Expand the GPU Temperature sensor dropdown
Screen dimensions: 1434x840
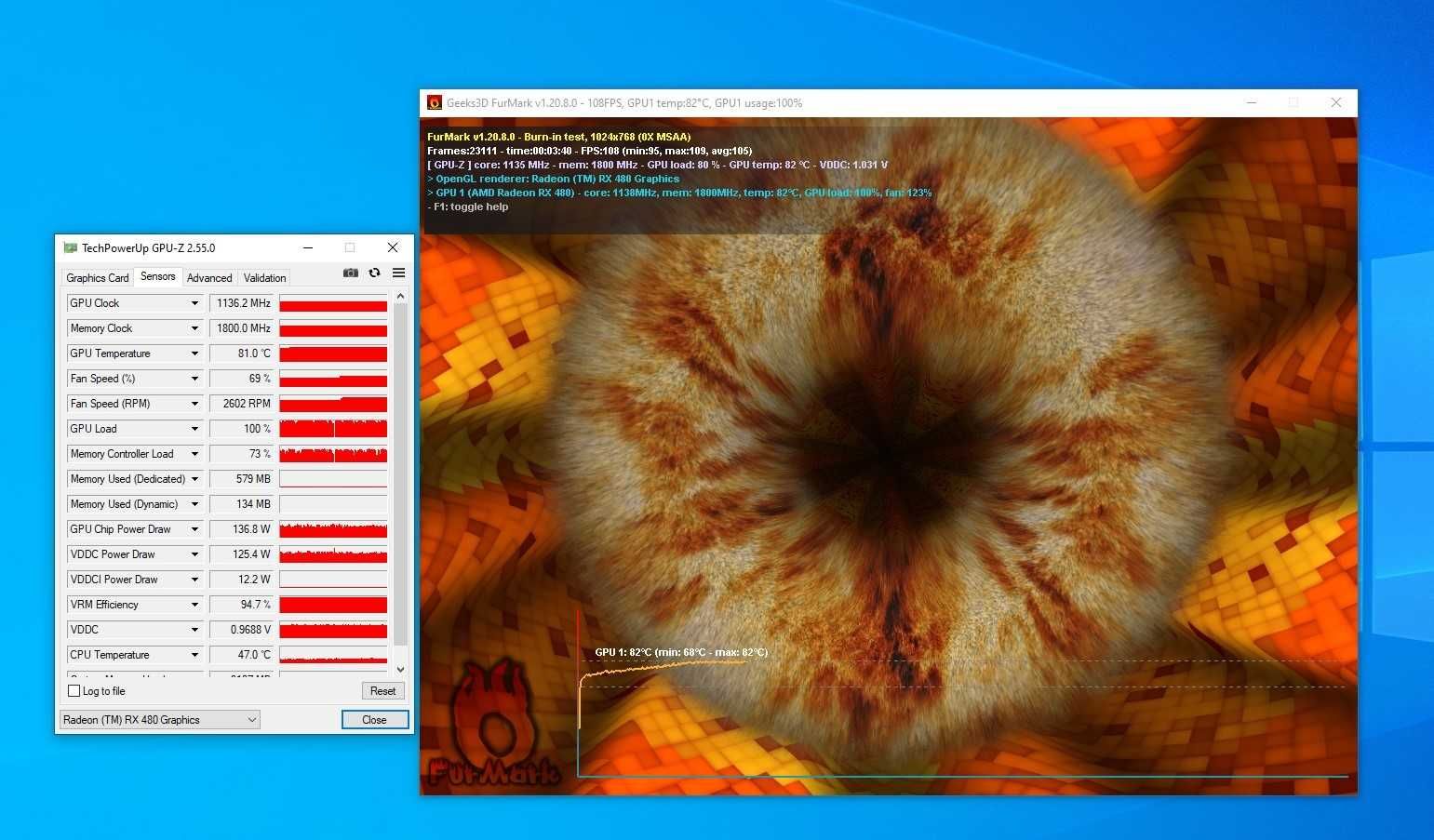(x=194, y=353)
